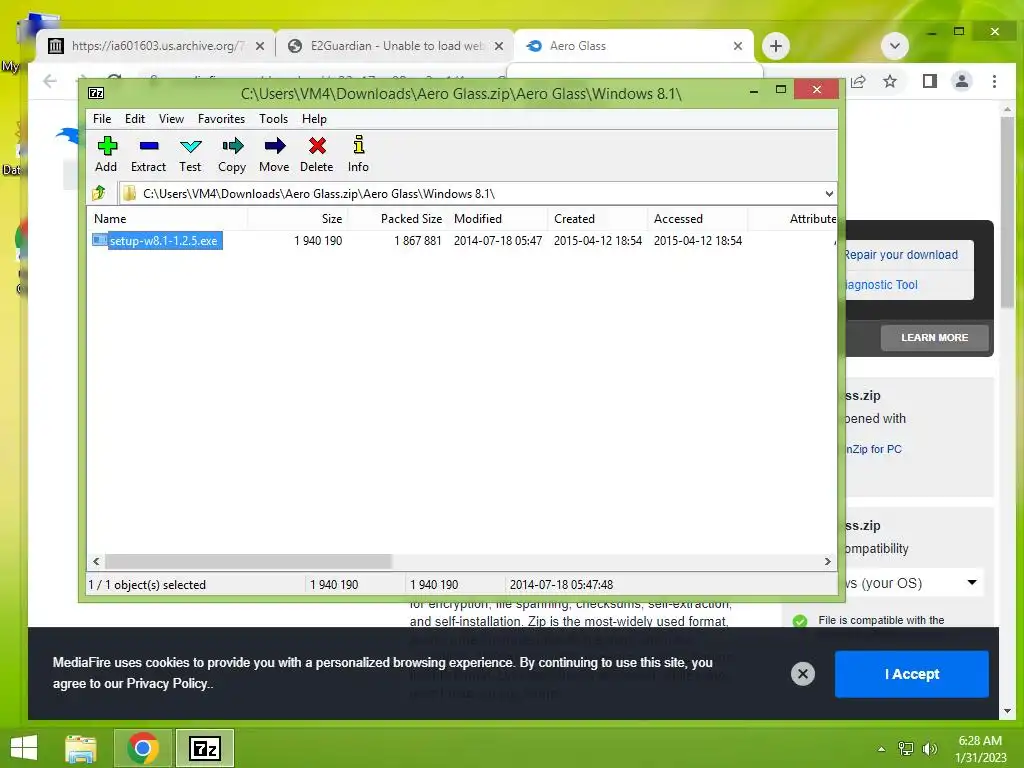The height and width of the screenshot is (768, 1024).
Task: Open a new Chrome tab
Action: pos(776,46)
